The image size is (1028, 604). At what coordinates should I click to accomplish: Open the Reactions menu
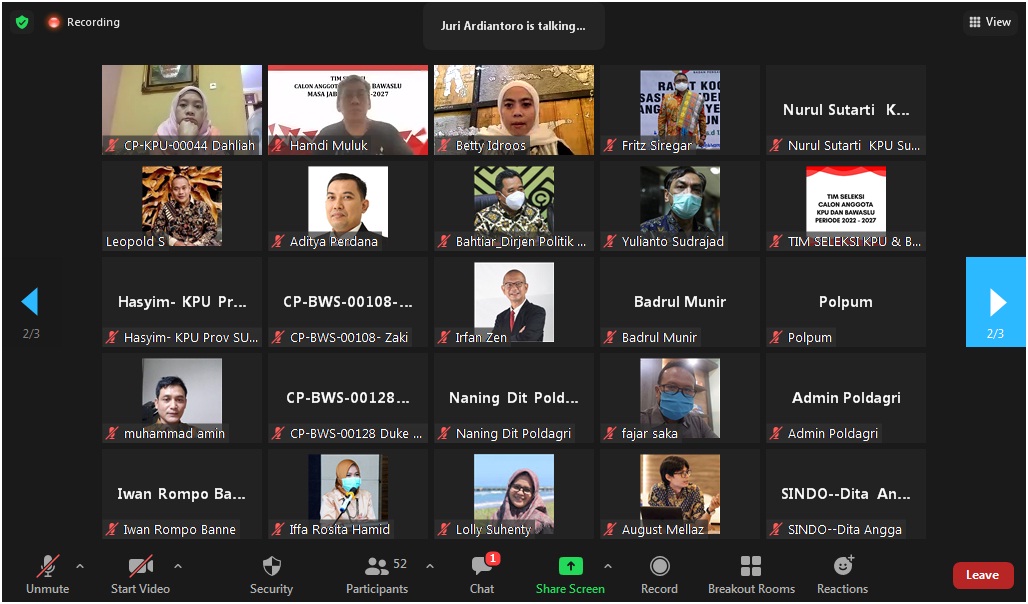click(842, 575)
